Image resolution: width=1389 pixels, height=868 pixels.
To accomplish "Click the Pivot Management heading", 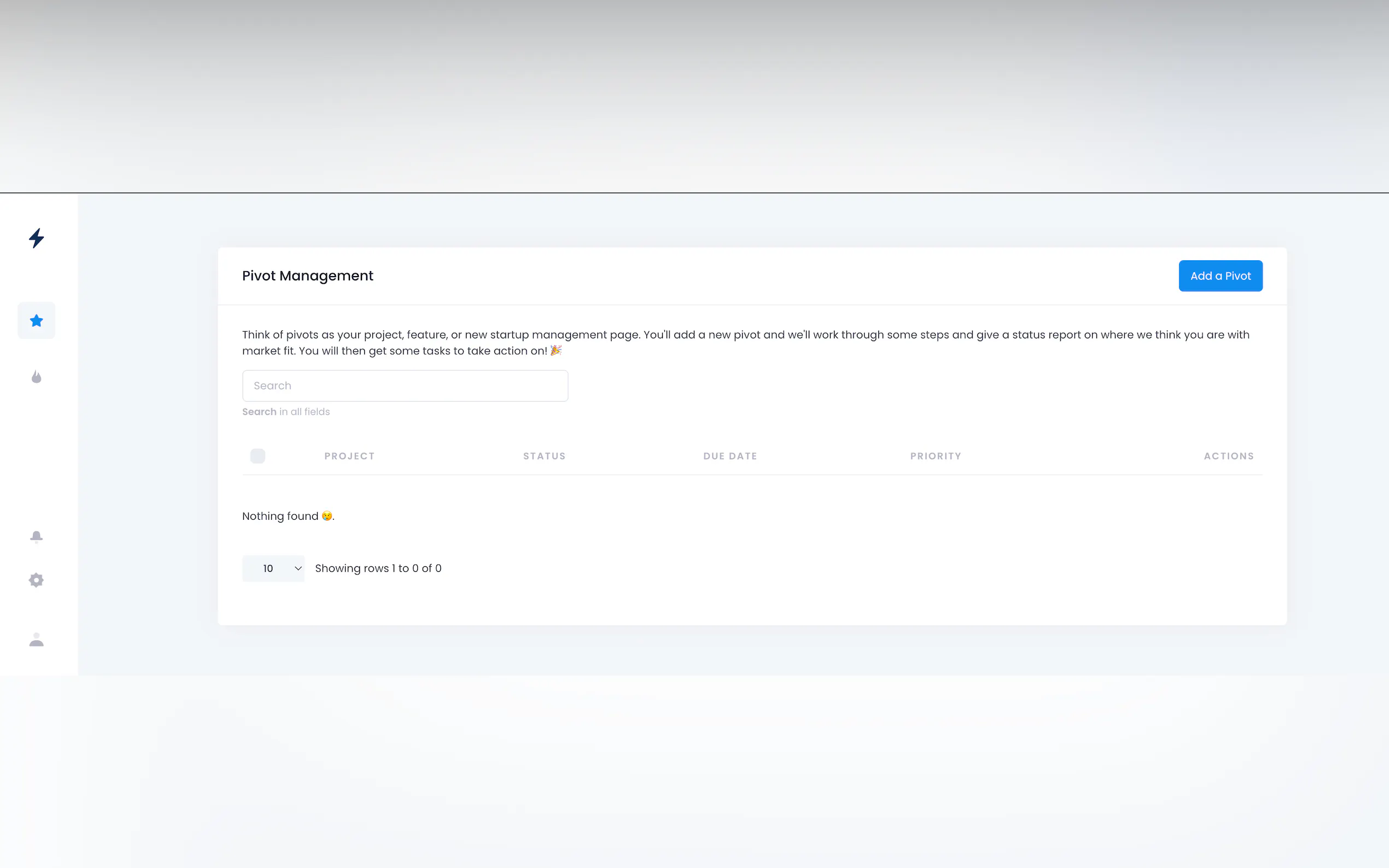I will (x=308, y=275).
